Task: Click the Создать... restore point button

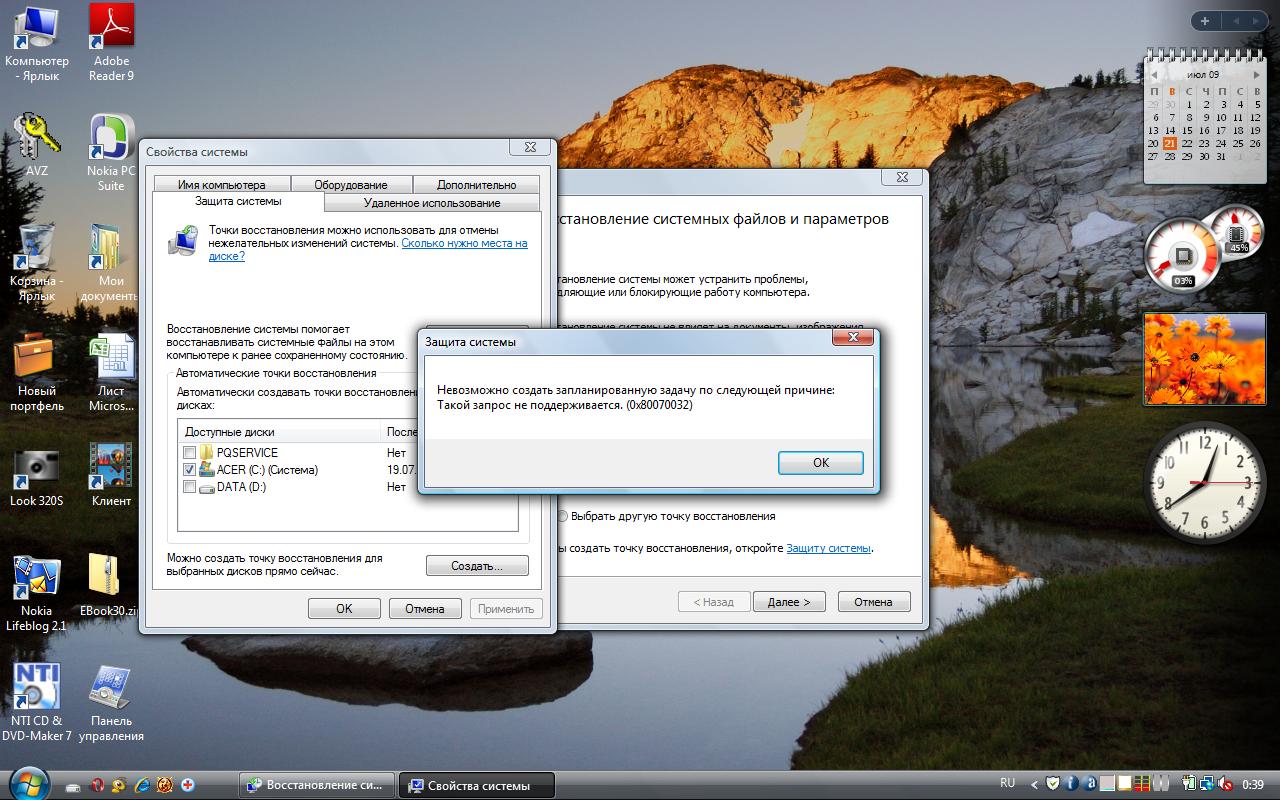Action: click(x=477, y=566)
